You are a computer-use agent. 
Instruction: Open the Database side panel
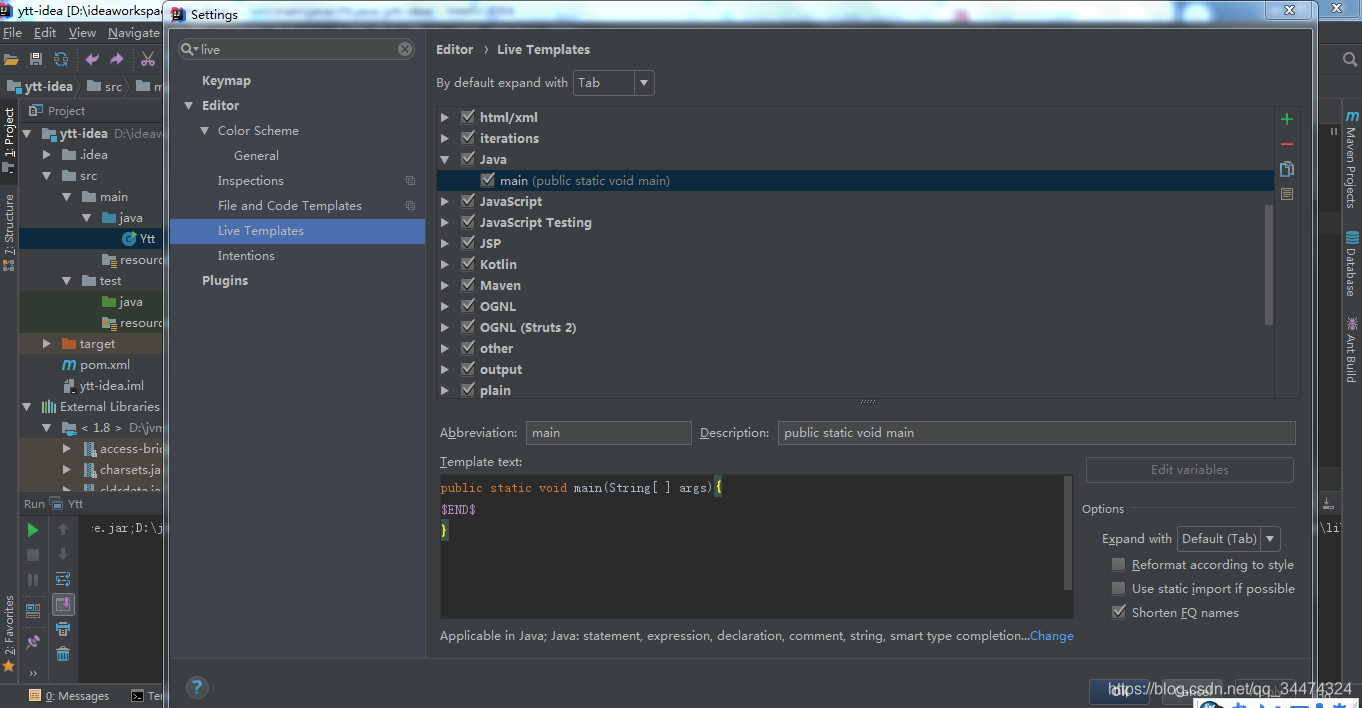(1351, 264)
